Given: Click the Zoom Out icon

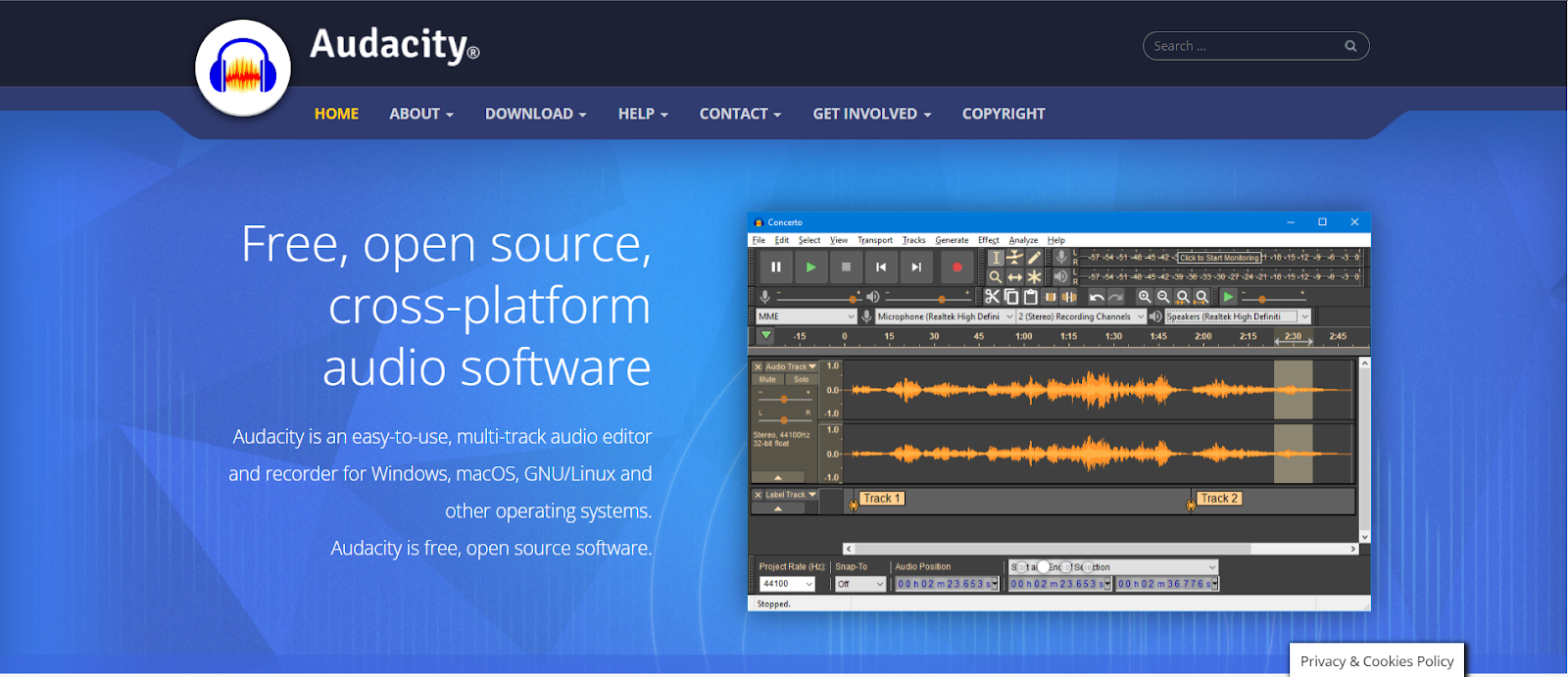Looking at the screenshot, I should tap(1163, 297).
